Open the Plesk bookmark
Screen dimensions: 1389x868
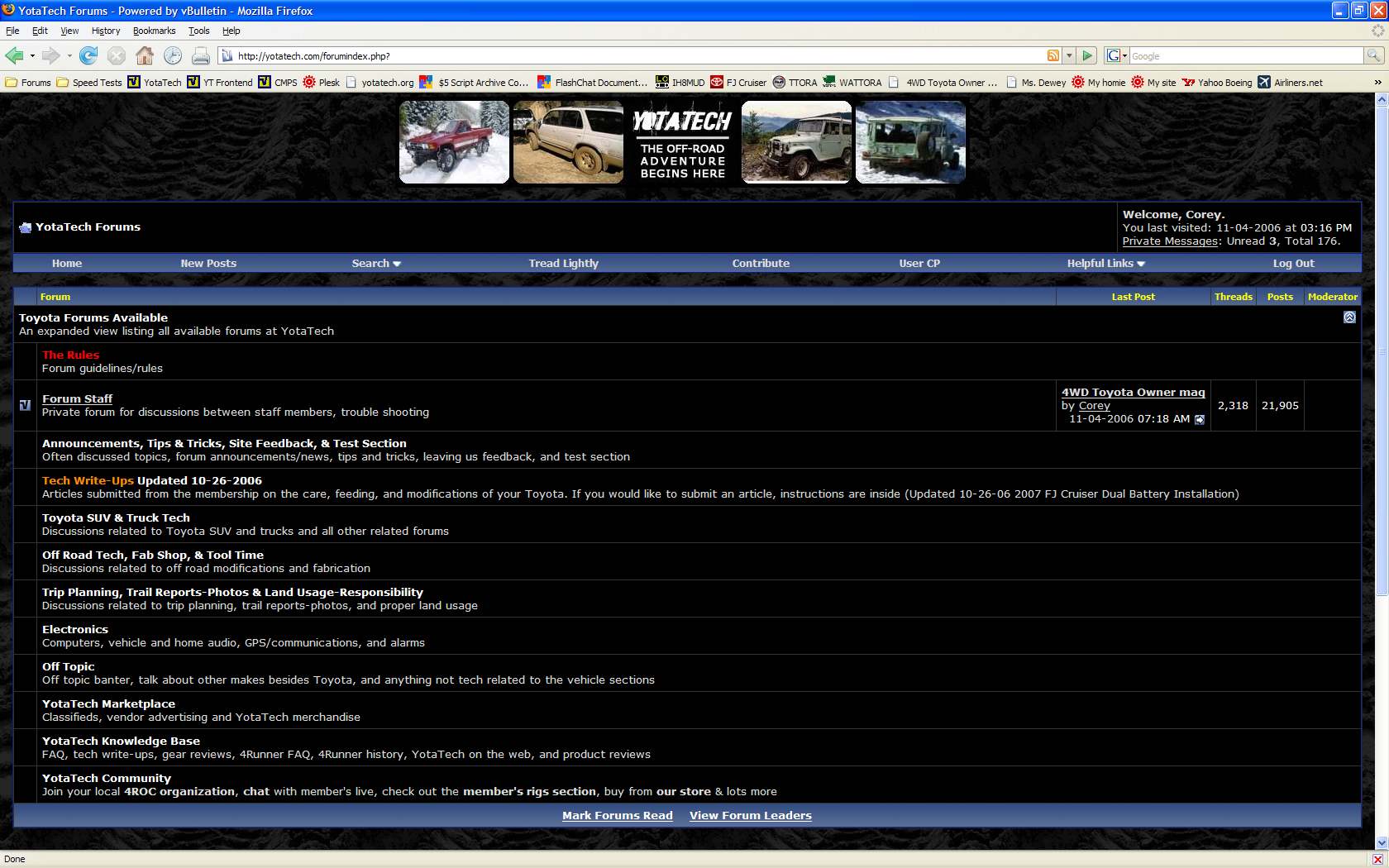click(x=322, y=83)
